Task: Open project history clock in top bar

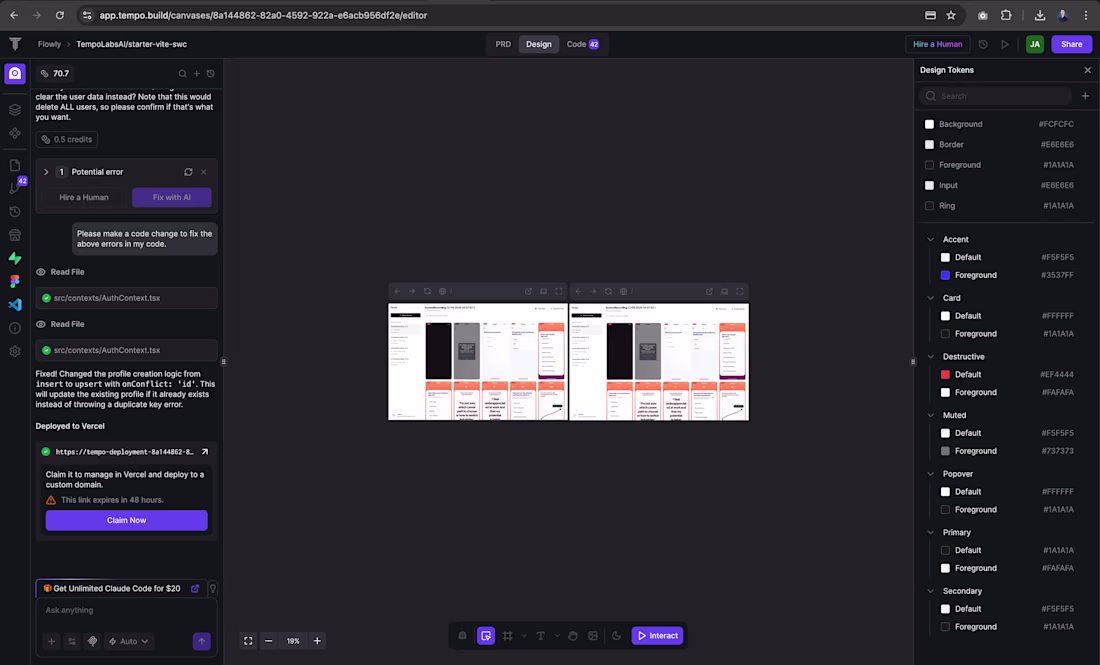Action: click(983, 44)
